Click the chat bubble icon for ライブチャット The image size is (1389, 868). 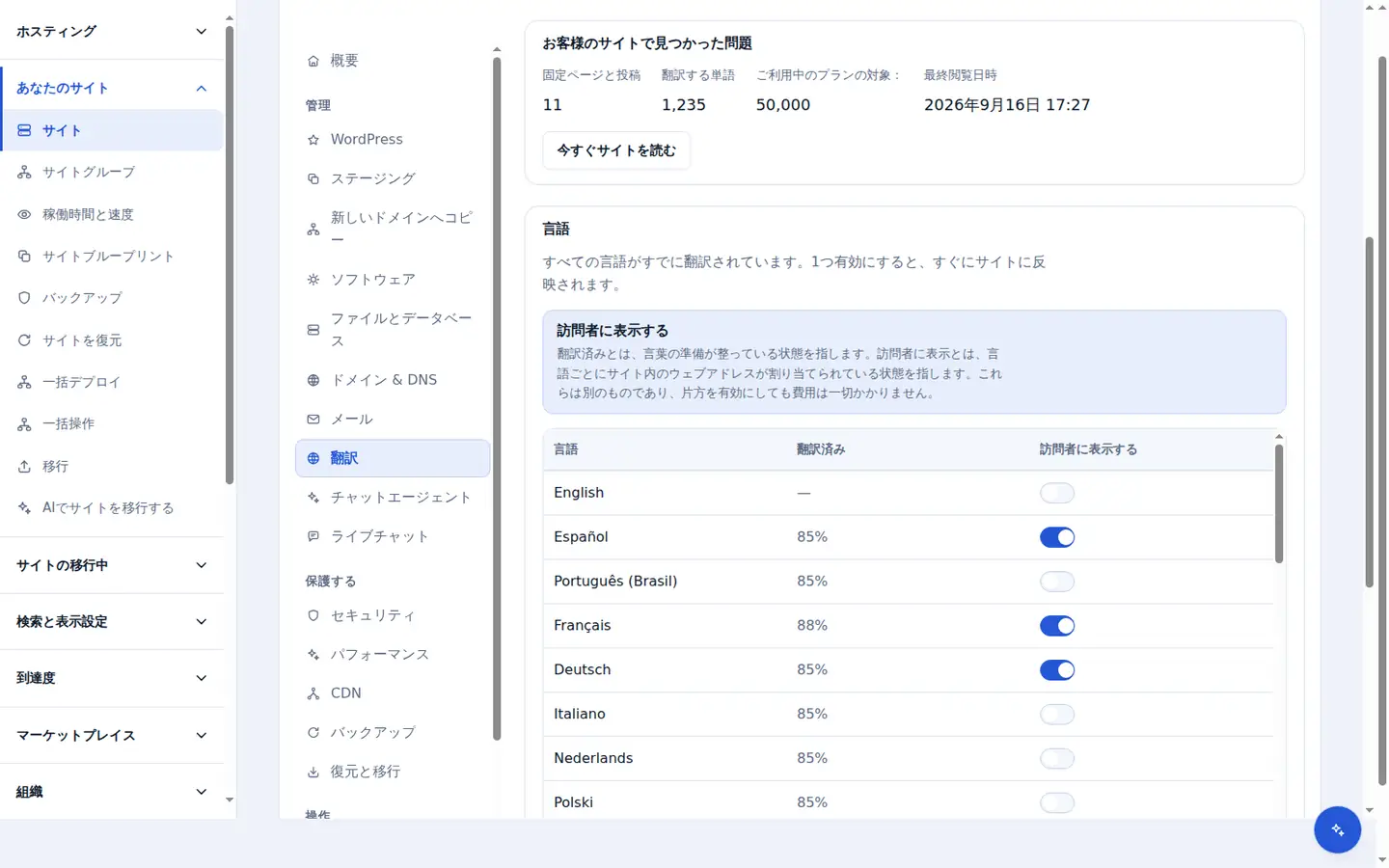(313, 536)
